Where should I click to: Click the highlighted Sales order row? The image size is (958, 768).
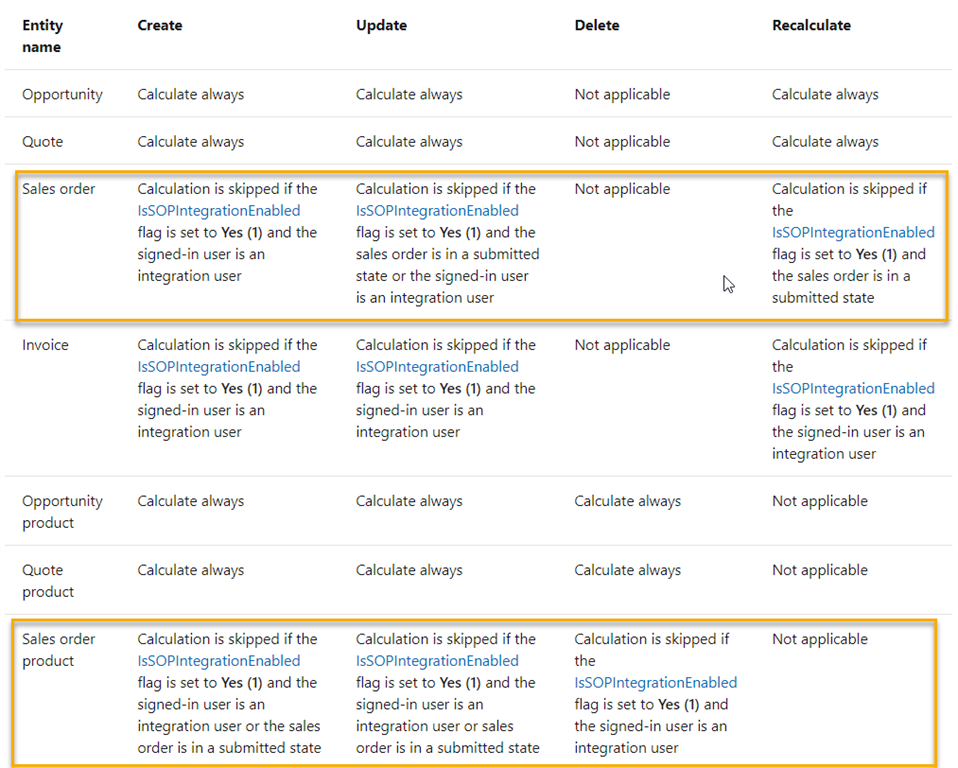tap(480, 246)
